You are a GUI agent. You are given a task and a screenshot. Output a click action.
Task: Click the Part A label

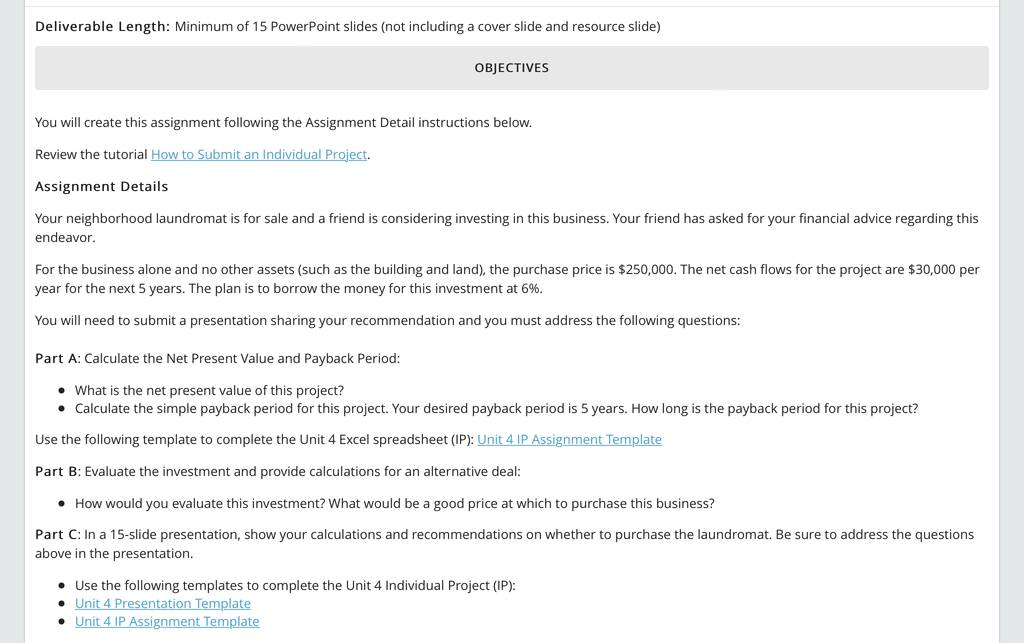[57, 358]
